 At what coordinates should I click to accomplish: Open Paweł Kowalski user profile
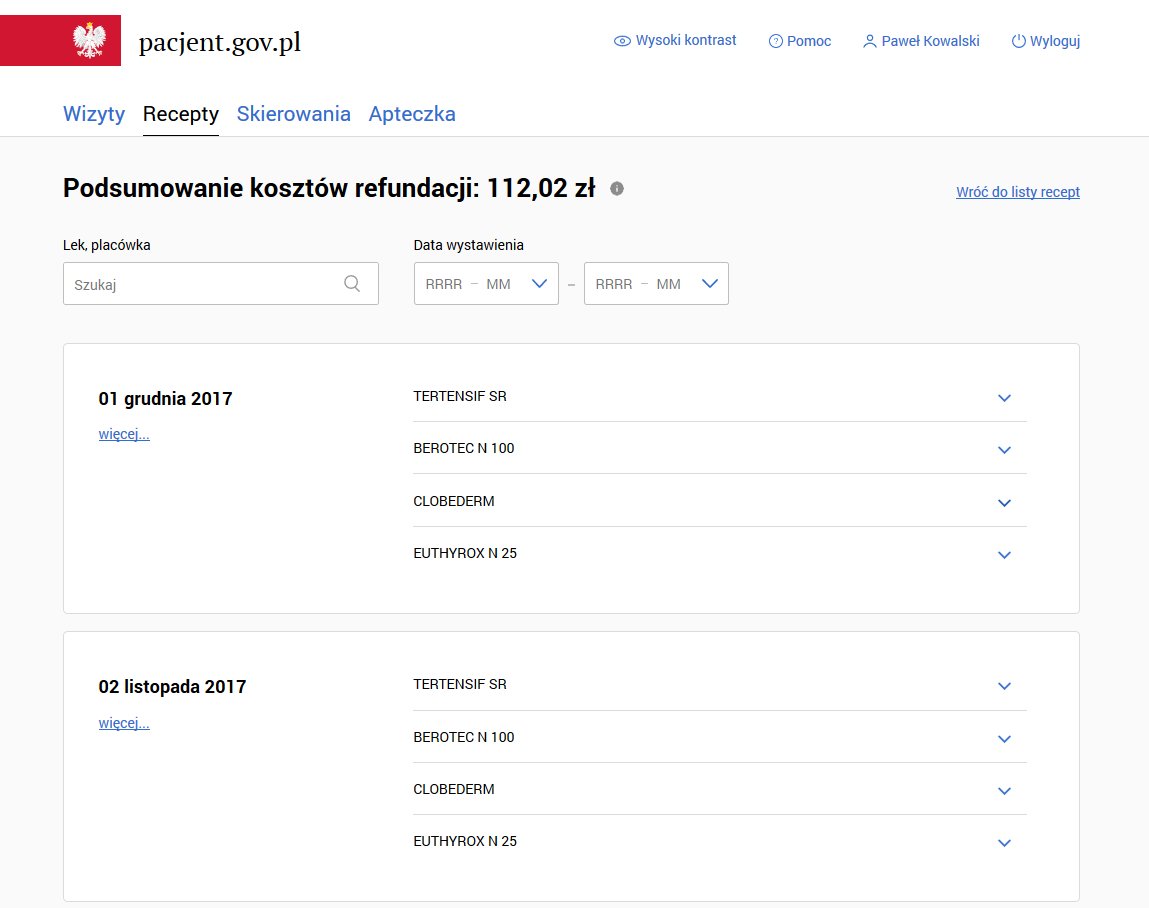tap(921, 41)
